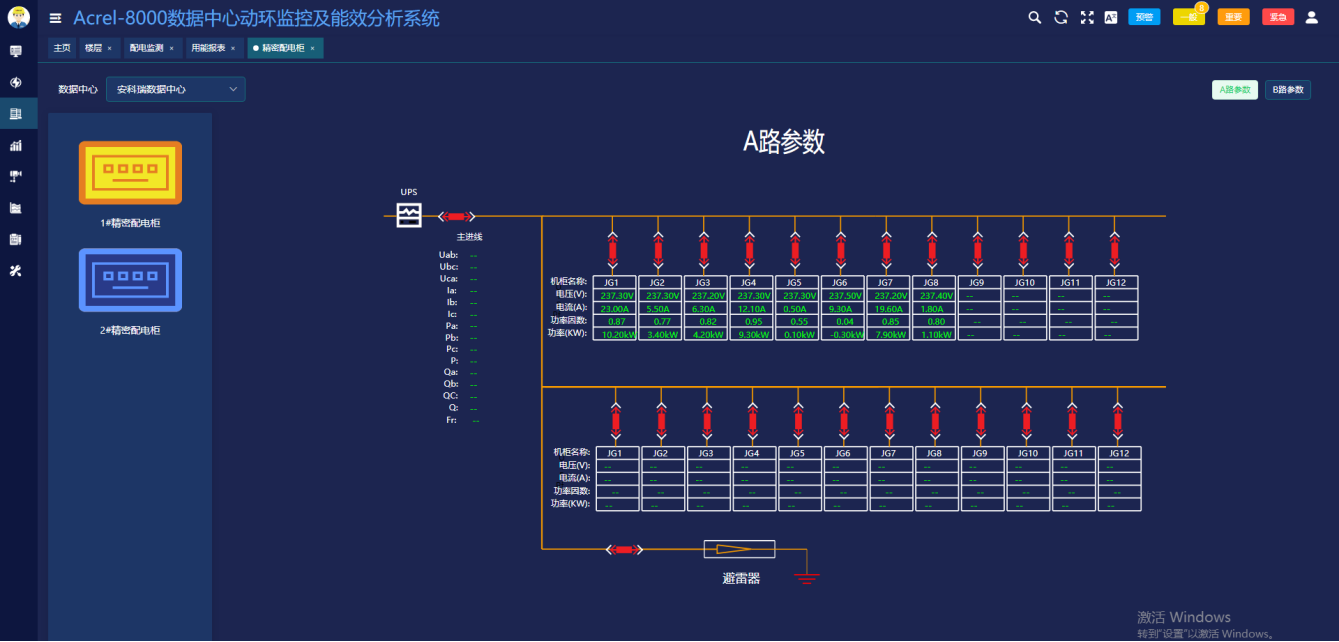
Task: Click the lower JG12 cabinet name cell
Action: pos(1119,453)
